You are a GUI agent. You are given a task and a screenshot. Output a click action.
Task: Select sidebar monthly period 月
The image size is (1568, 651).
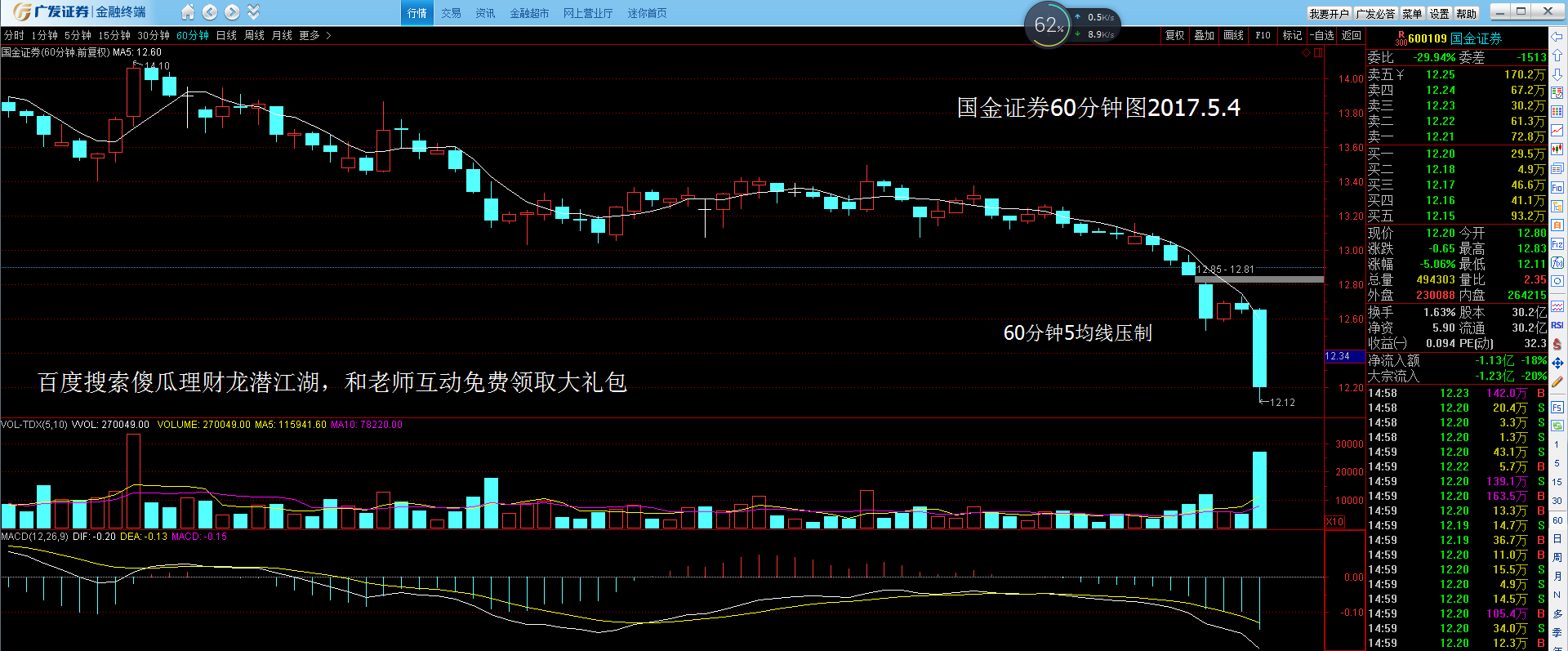(x=1557, y=576)
